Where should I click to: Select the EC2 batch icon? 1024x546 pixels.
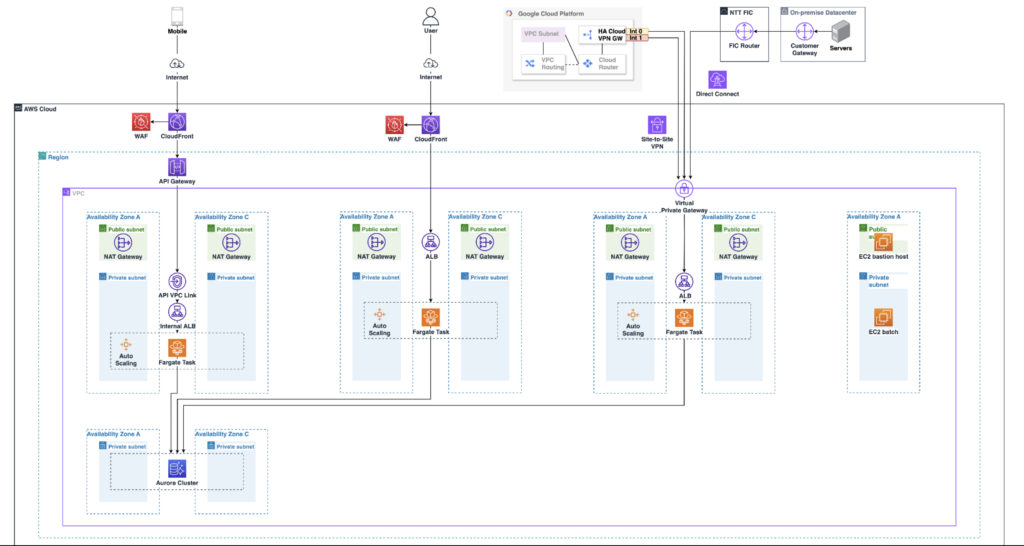883,317
